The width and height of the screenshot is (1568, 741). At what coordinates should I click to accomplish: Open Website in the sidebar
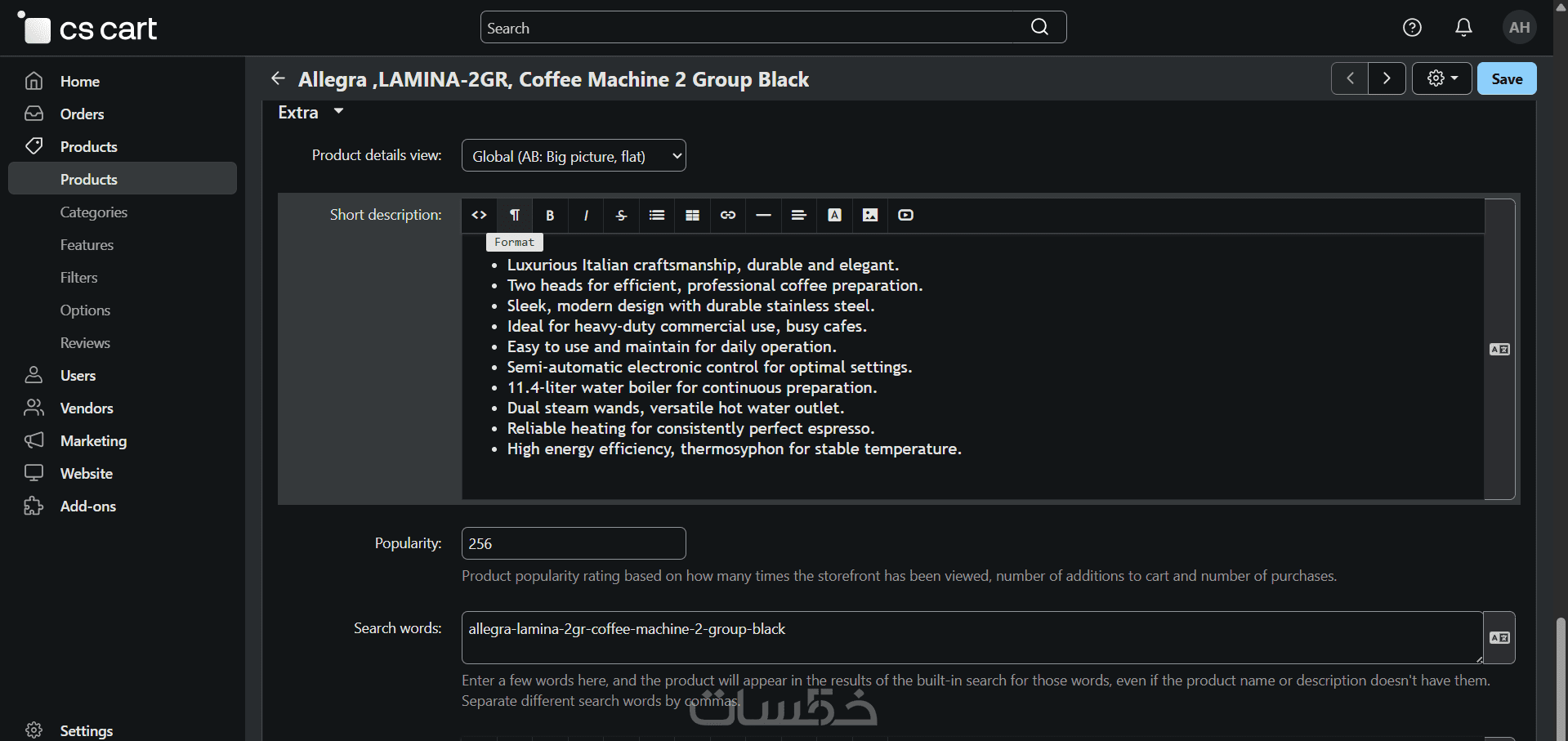(86, 473)
